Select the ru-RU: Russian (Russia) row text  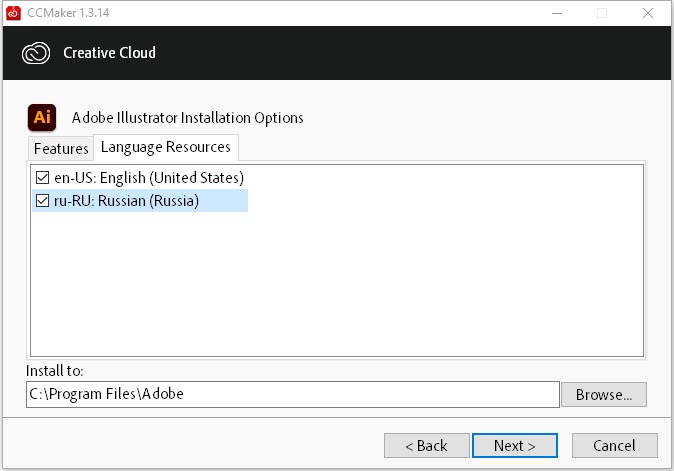pyautogui.click(x=126, y=201)
